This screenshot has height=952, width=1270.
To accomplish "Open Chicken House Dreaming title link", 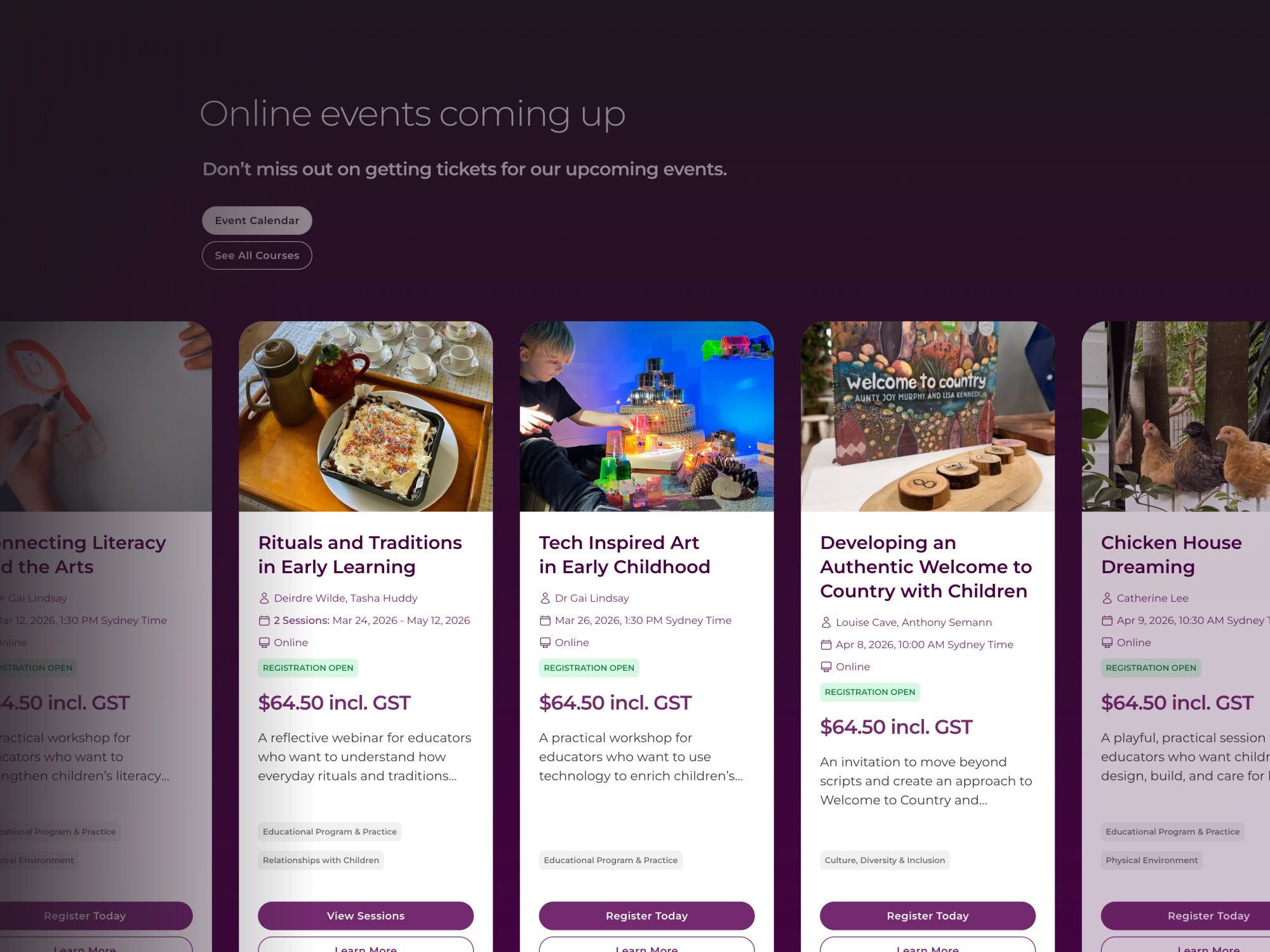I will click(1171, 555).
